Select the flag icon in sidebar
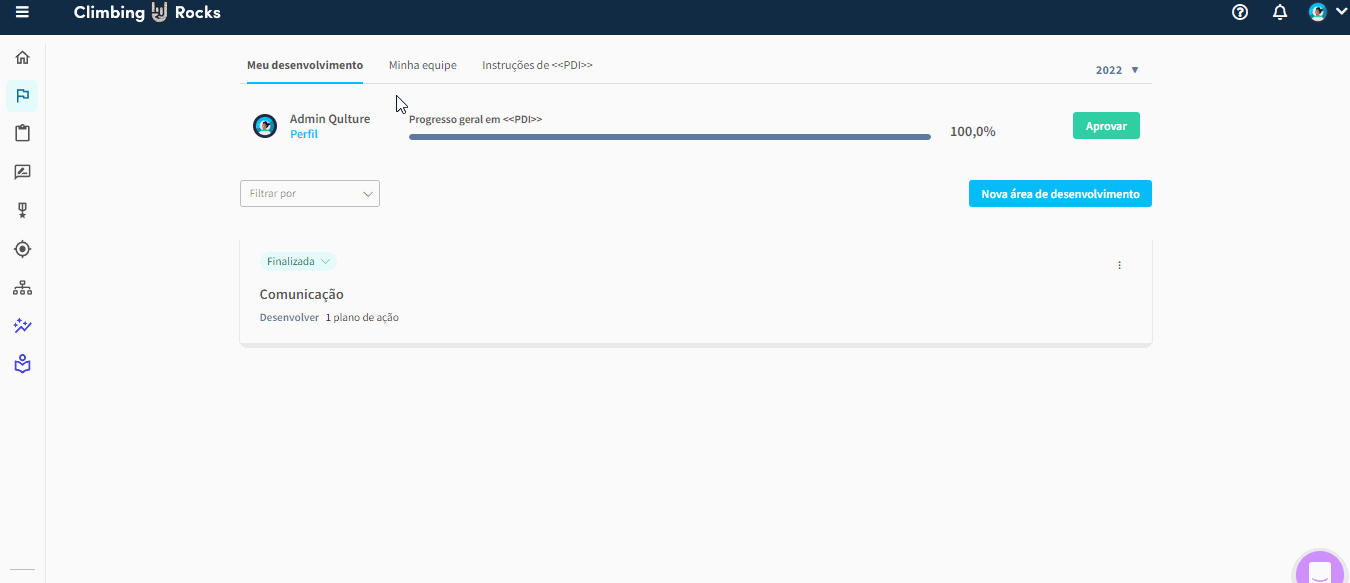This screenshot has width=1350, height=583. coord(22,96)
